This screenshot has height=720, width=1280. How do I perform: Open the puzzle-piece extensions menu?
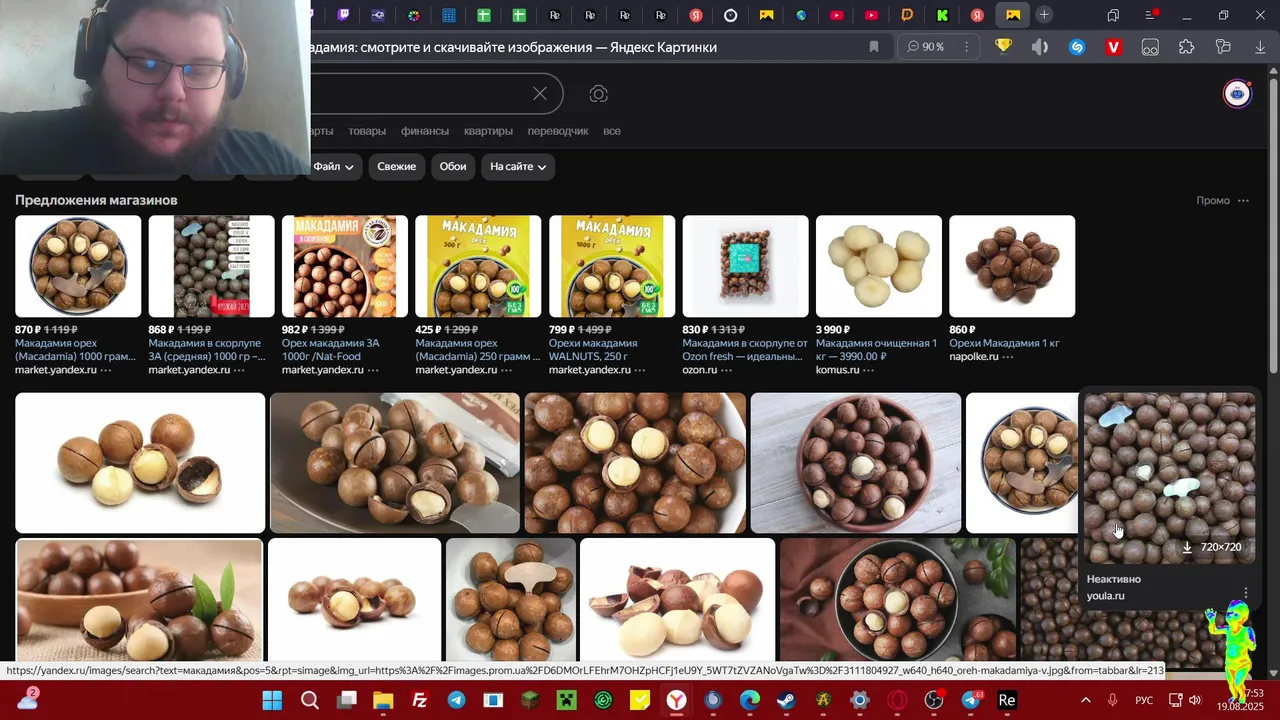tap(1186, 47)
